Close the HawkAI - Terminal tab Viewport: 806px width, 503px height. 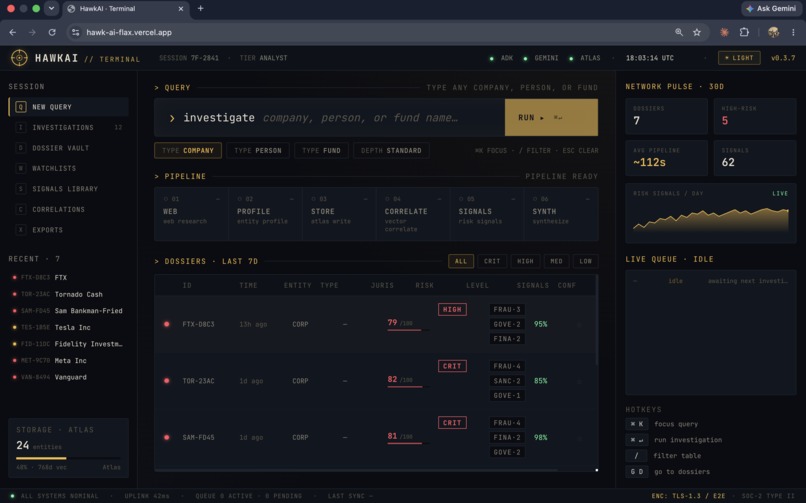pyautogui.click(x=180, y=9)
